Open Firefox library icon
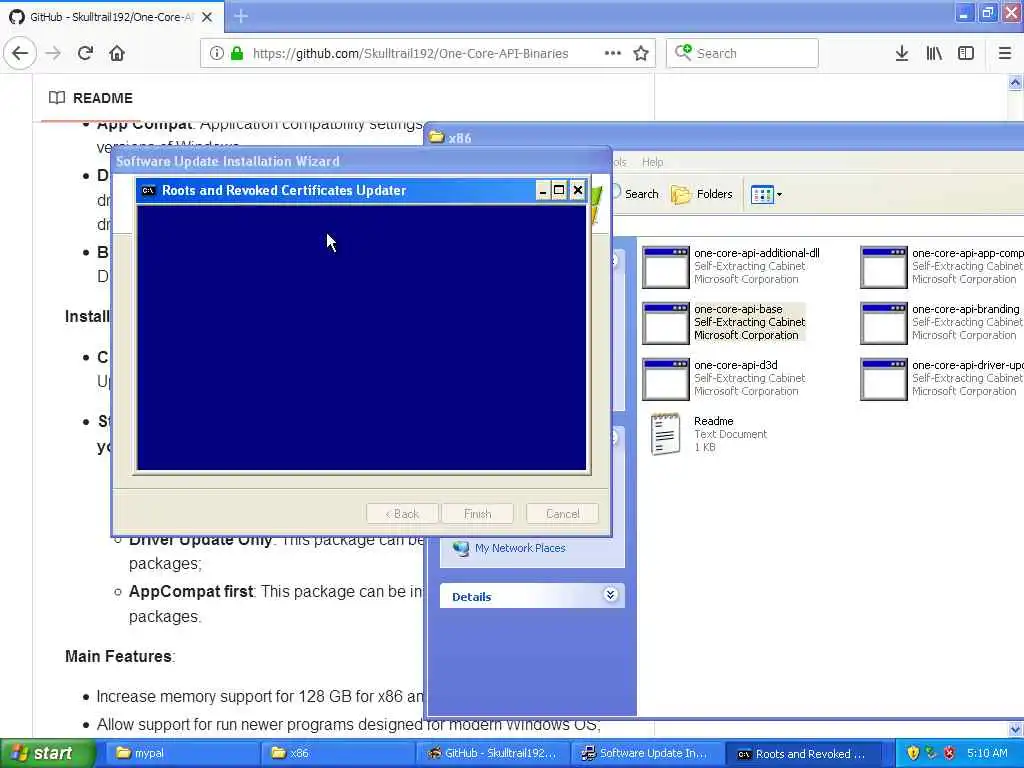1024x768 pixels. 934,53
